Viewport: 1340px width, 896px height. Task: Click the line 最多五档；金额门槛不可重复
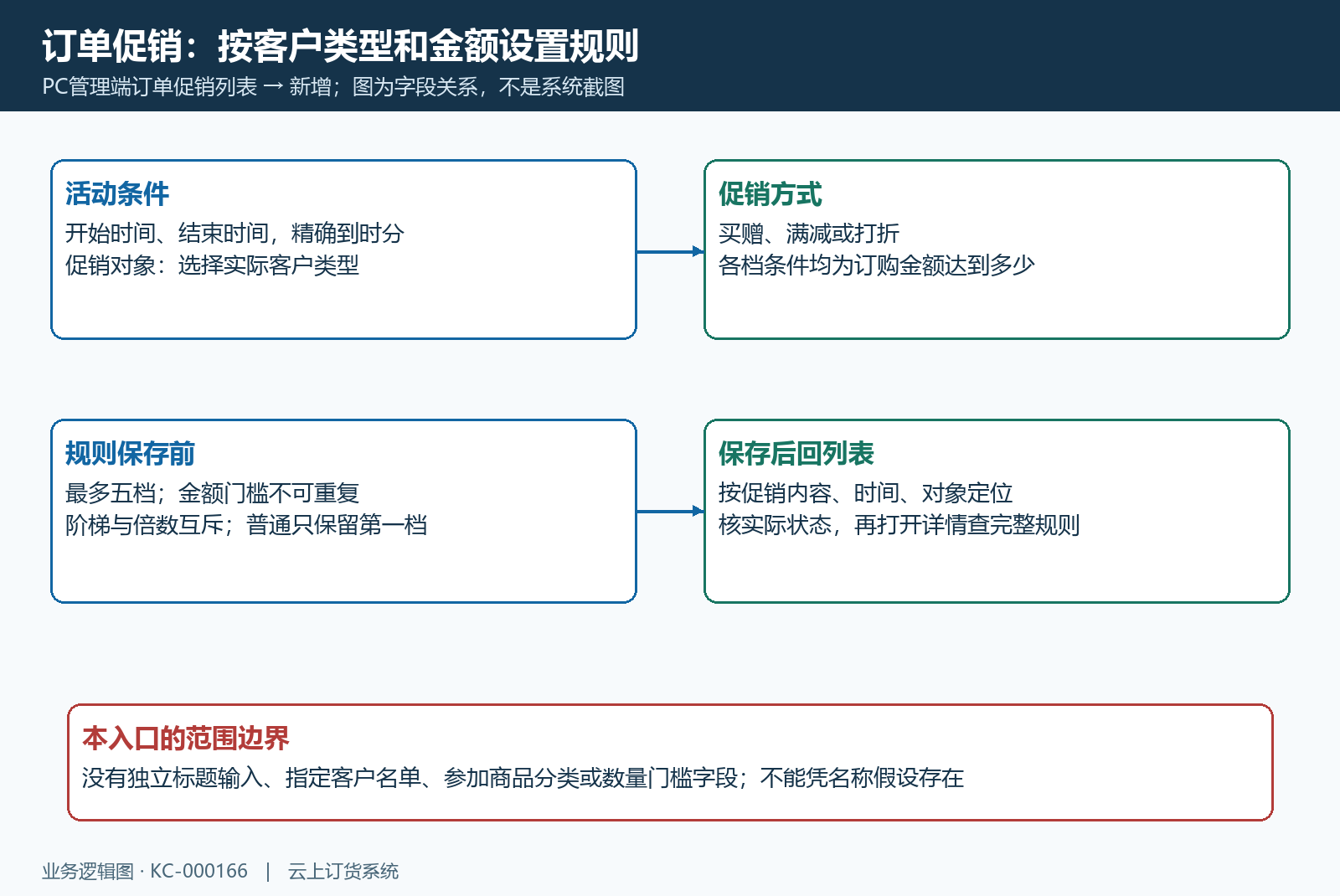tap(212, 492)
